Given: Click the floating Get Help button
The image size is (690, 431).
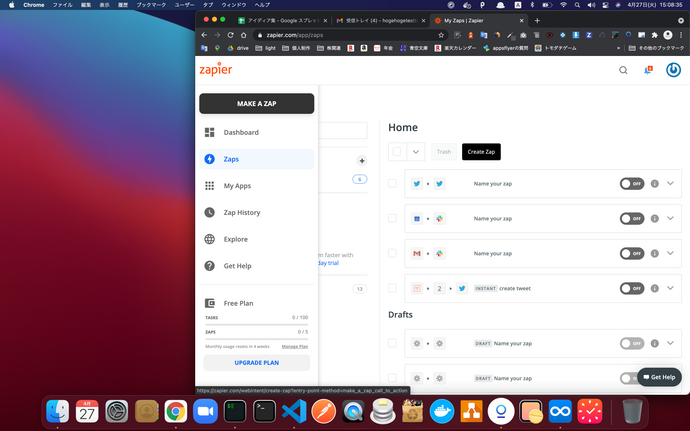Looking at the screenshot, I should tap(659, 377).
